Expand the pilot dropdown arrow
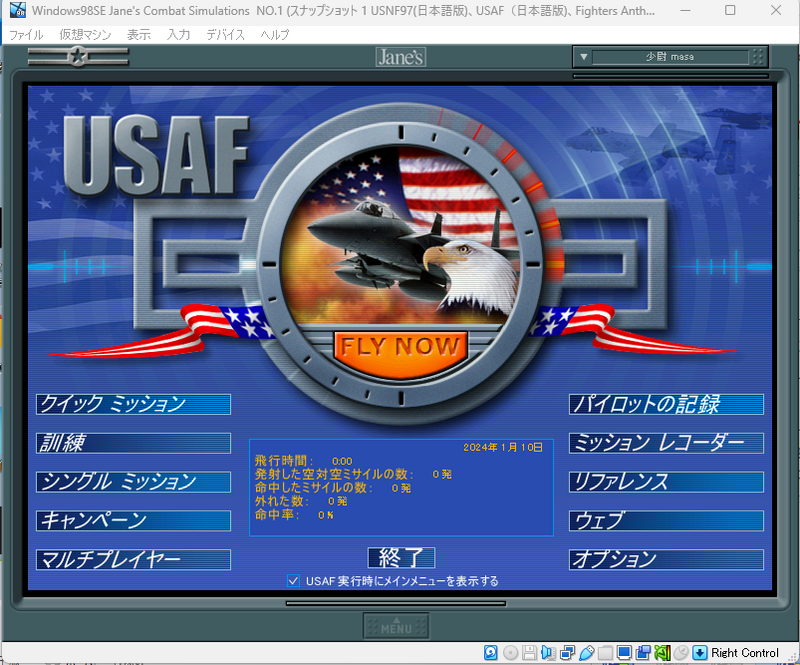This screenshot has height=665, width=800. (584, 57)
